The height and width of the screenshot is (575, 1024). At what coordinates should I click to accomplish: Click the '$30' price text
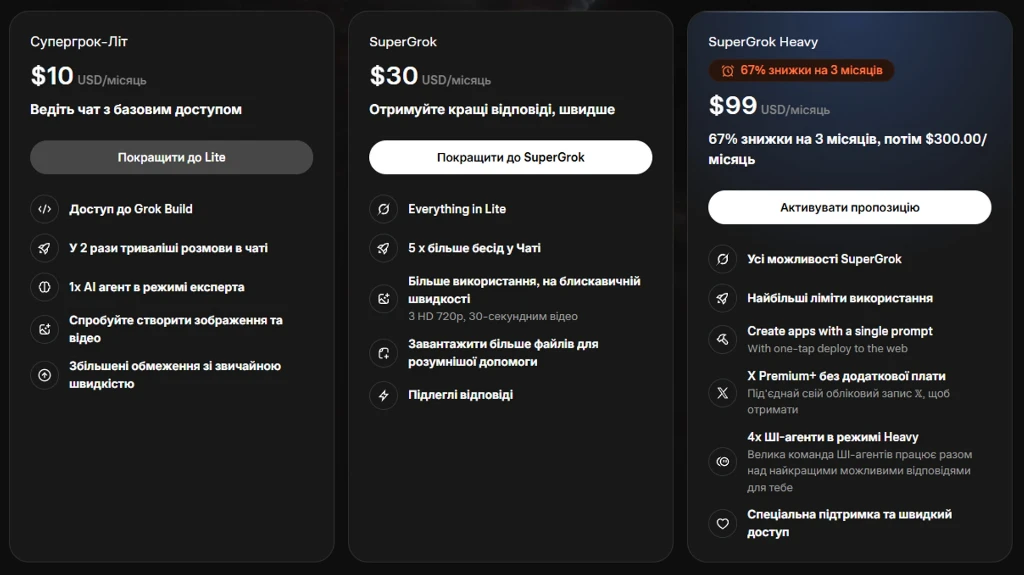(393, 76)
